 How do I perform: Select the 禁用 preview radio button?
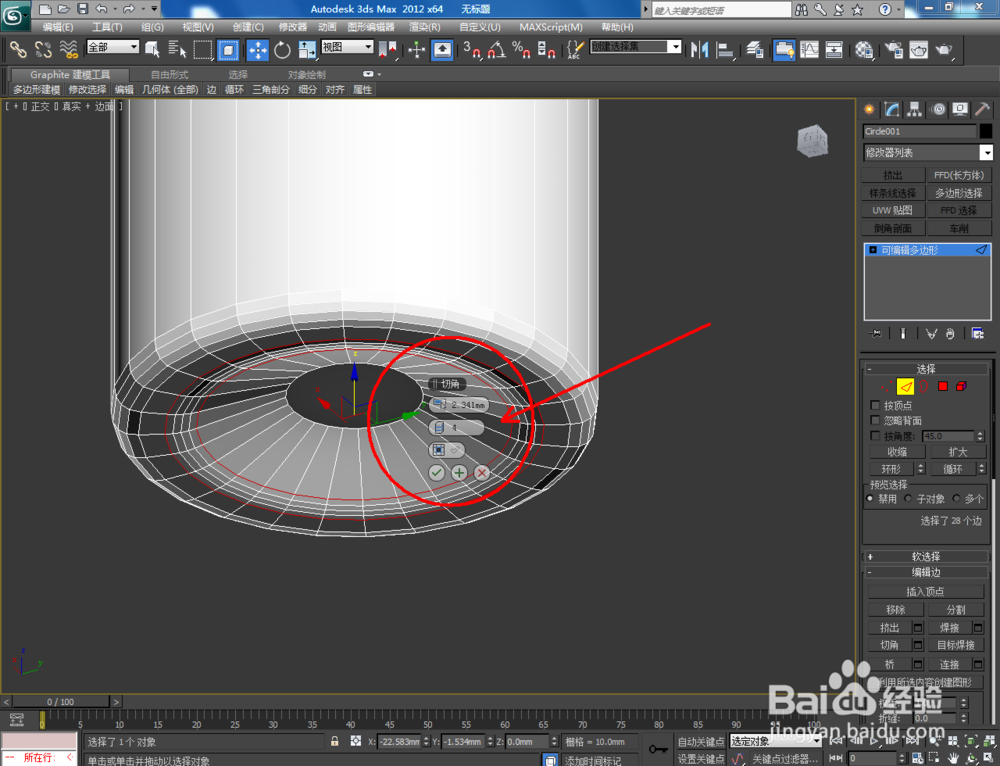point(870,499)
